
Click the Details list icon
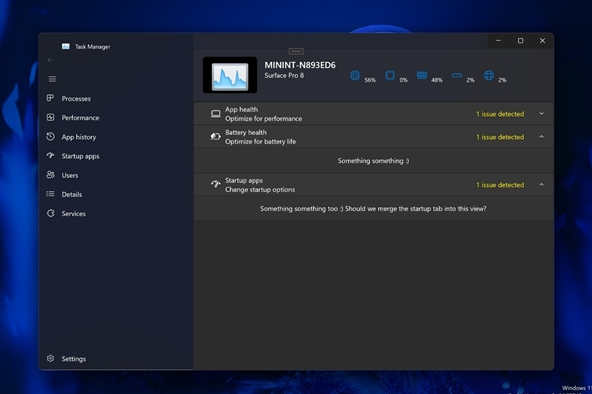tap(50, 194)
